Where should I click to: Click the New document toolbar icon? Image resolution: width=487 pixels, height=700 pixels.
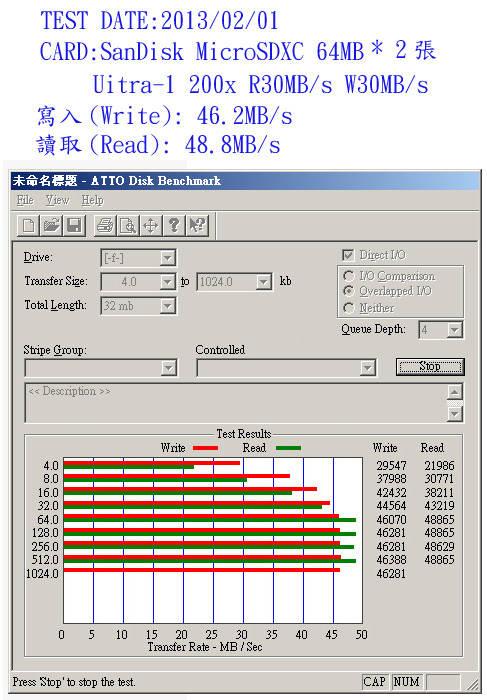point(28,225)
